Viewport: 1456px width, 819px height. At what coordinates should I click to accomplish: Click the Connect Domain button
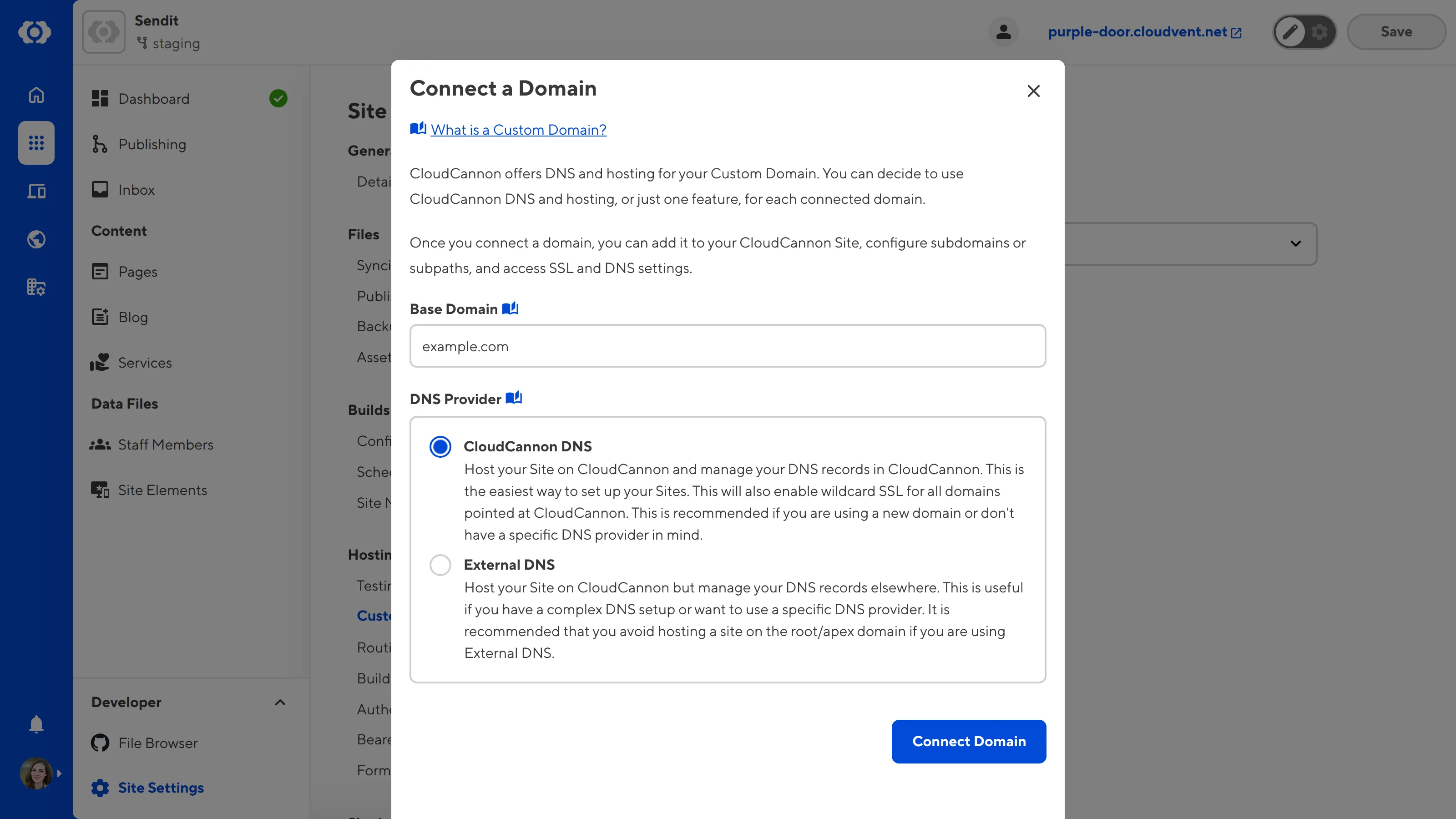click(x=968, y=742)
